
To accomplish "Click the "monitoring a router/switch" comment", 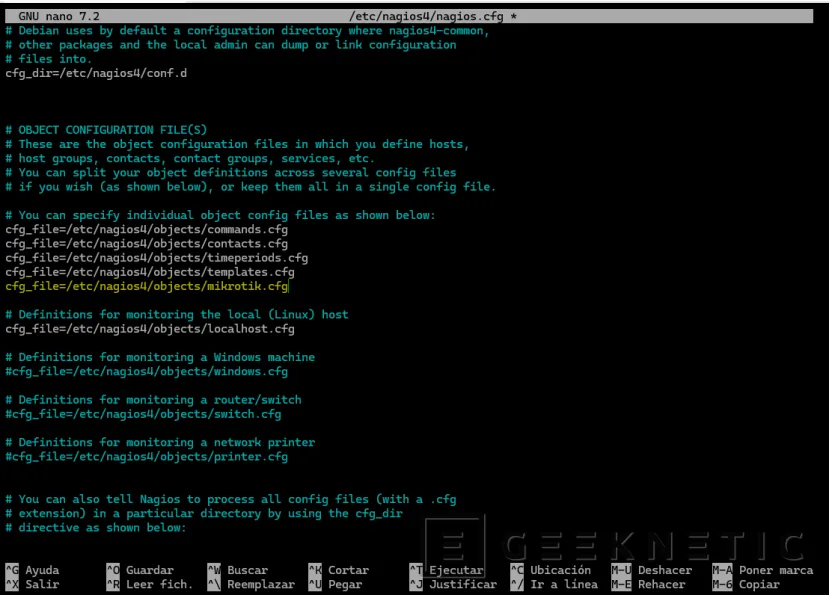I will [x=153, y=400].
